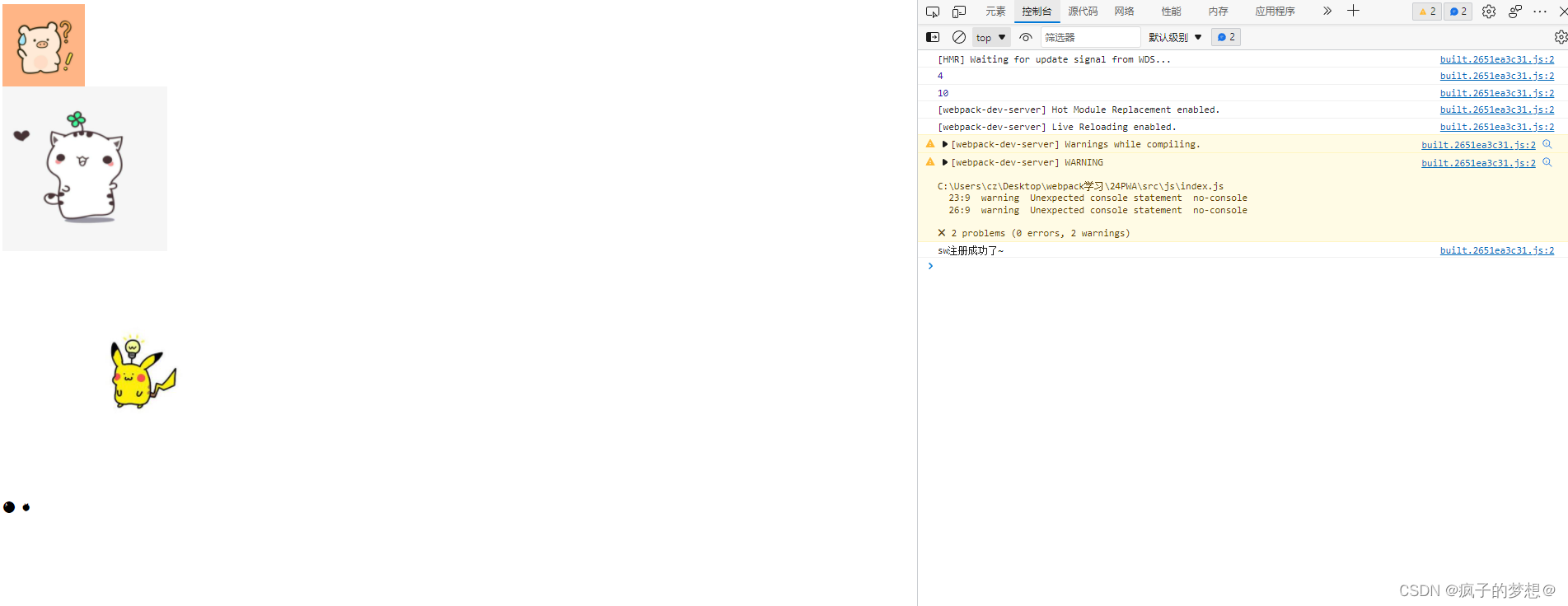
Task: Select the index.js file path text
Action: click(1080, 186)
